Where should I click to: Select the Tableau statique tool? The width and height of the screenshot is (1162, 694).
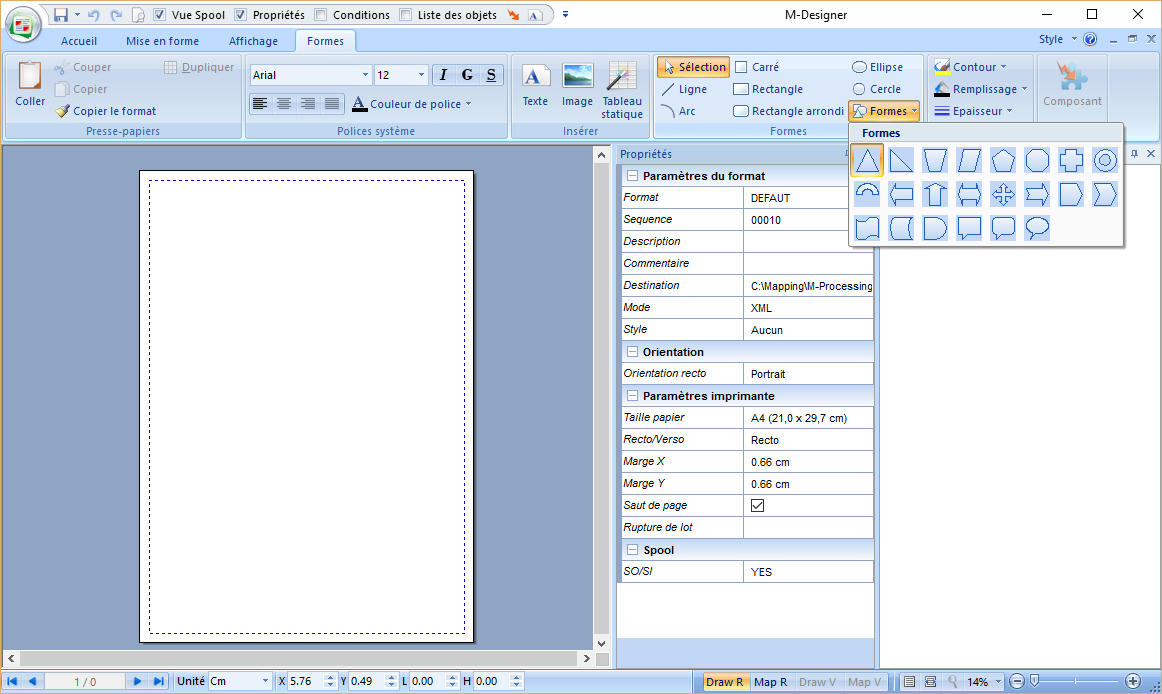[x=622, y=88]
